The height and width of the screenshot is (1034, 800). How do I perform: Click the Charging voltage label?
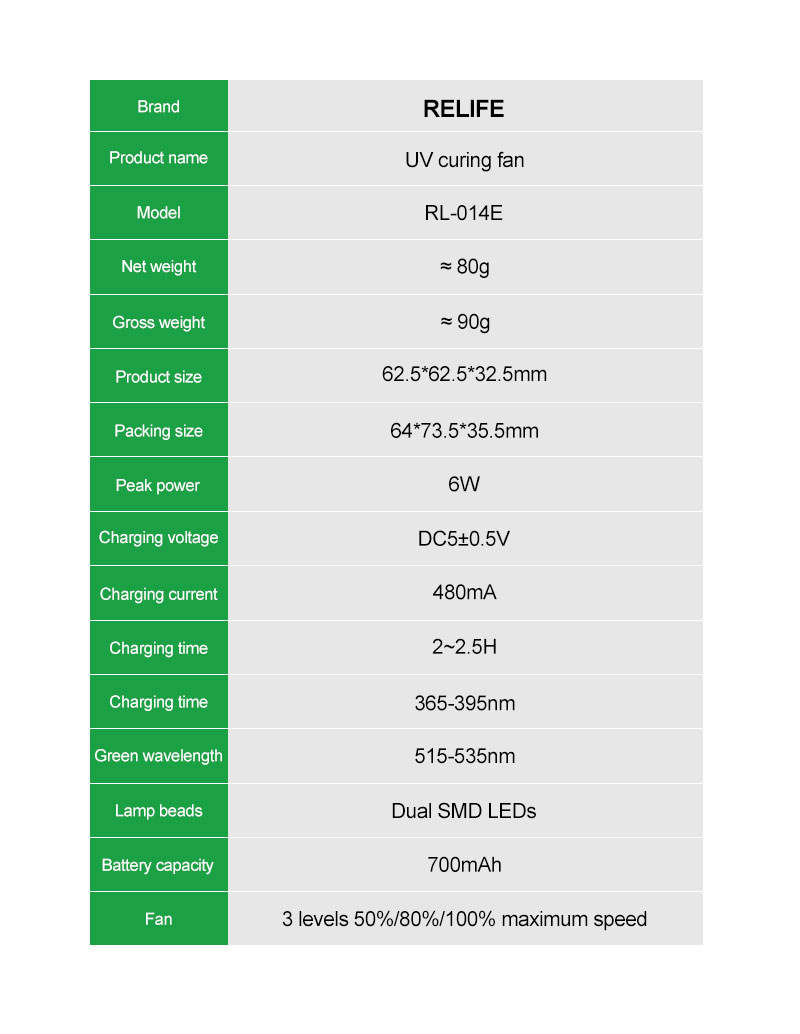tap(158, 538)
